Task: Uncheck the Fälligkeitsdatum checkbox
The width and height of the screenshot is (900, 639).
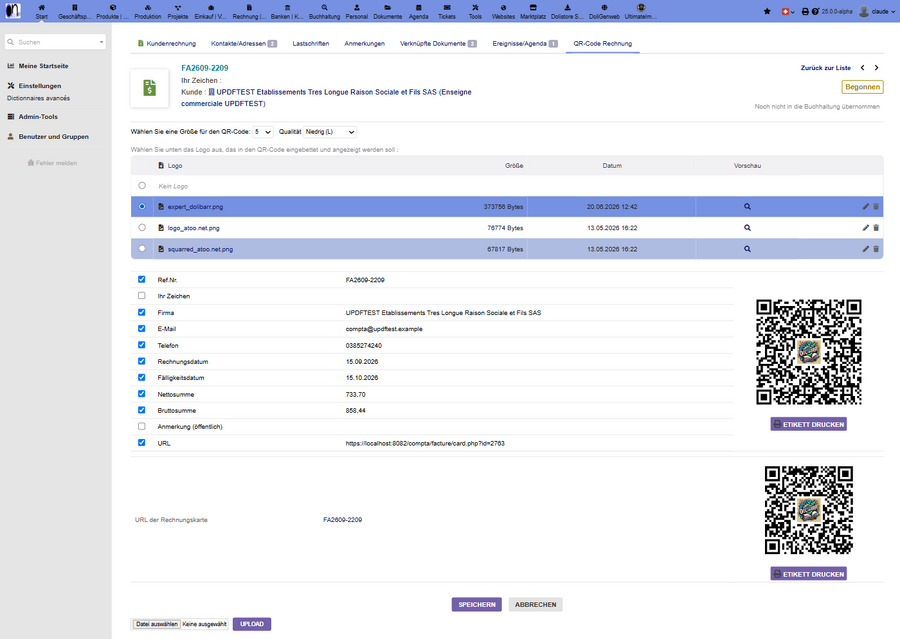Action: point(141,377)
